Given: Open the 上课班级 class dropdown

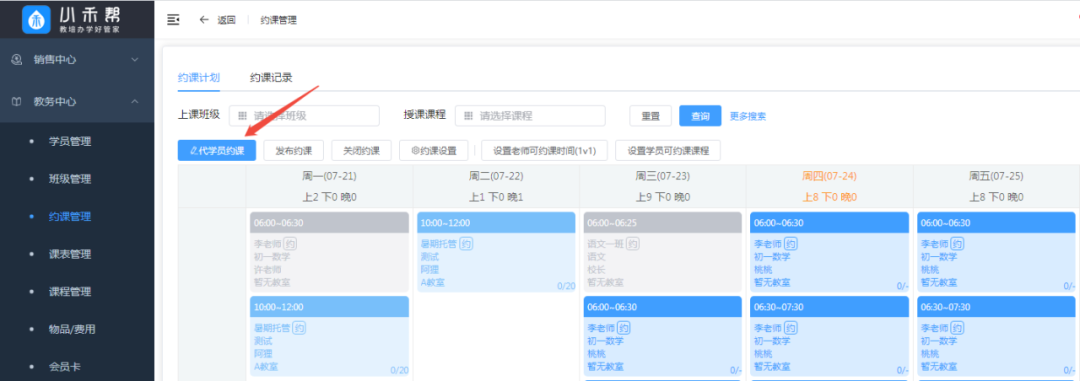Looking at the screenshot, I should (x=304, y=116).
